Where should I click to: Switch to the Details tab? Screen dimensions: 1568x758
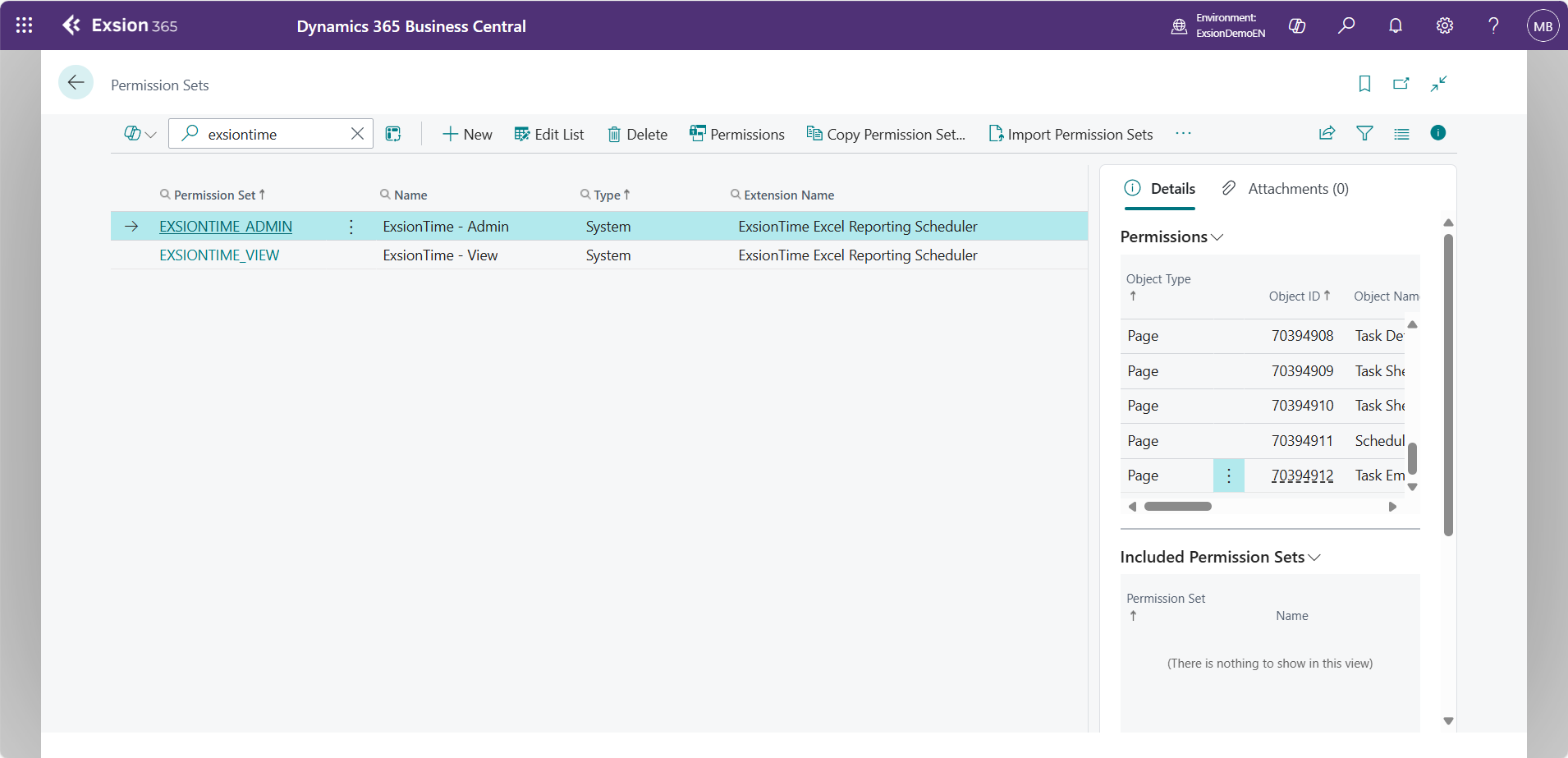point(1160,189)
